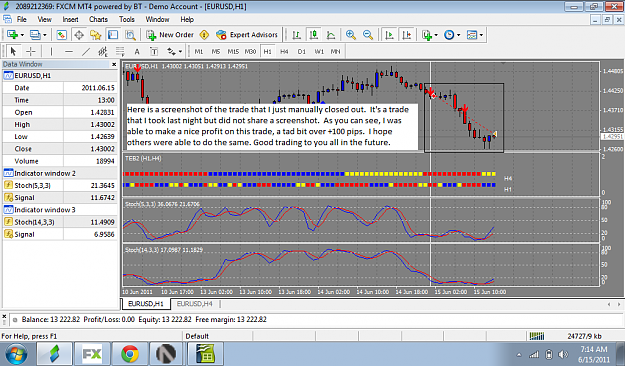The image size is (625, 366).
Task: Open the Templates icon
Action: coord(472,35)
